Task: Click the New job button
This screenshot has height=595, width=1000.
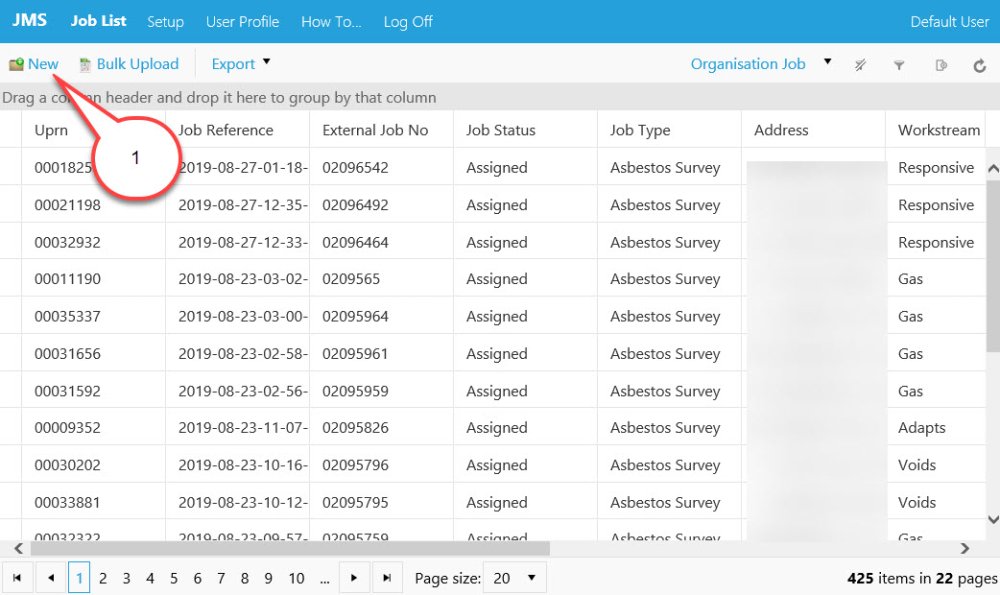Action: (x=34, y=64)
